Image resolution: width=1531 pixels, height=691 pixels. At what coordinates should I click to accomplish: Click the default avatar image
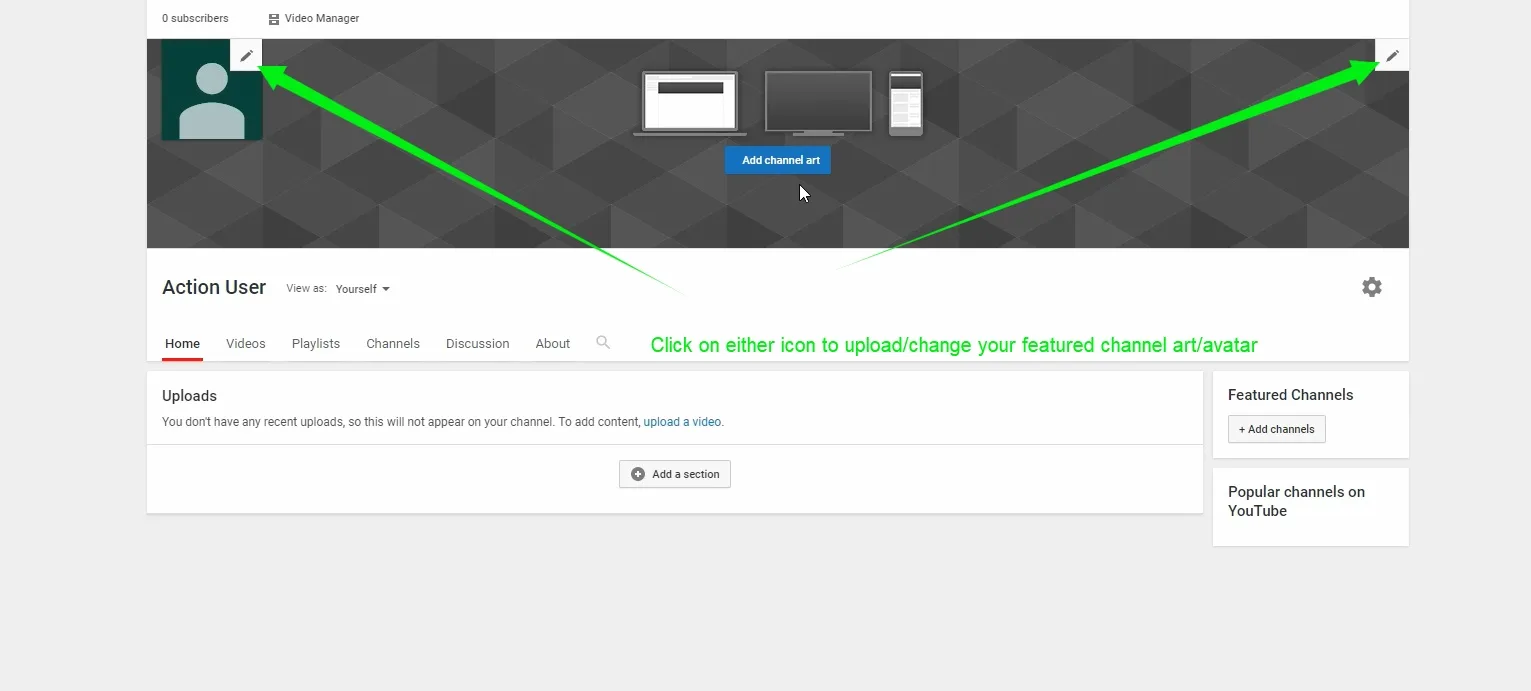[212, 90]
